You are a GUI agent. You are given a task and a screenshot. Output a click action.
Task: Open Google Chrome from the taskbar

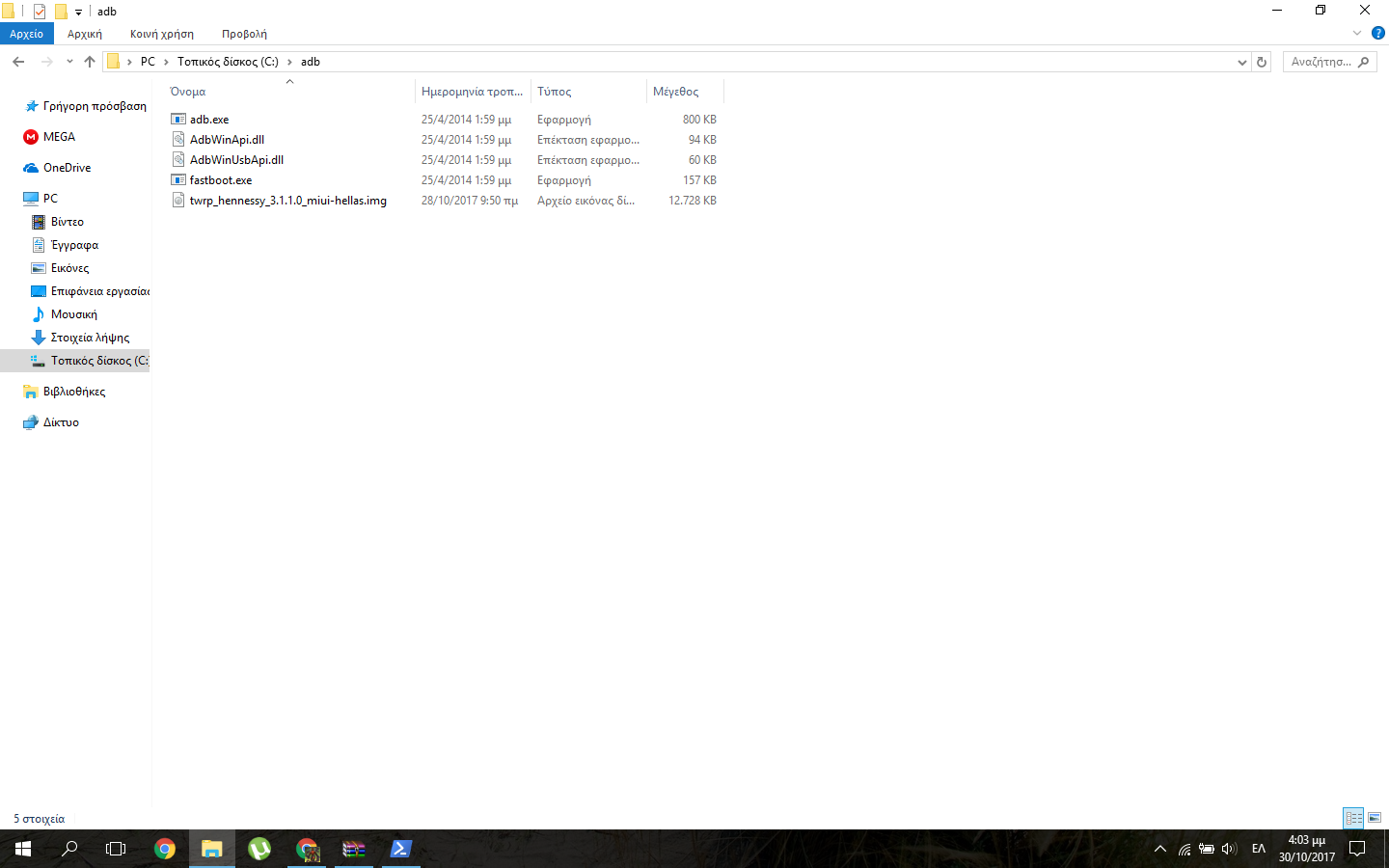click(x=165, y=849)
